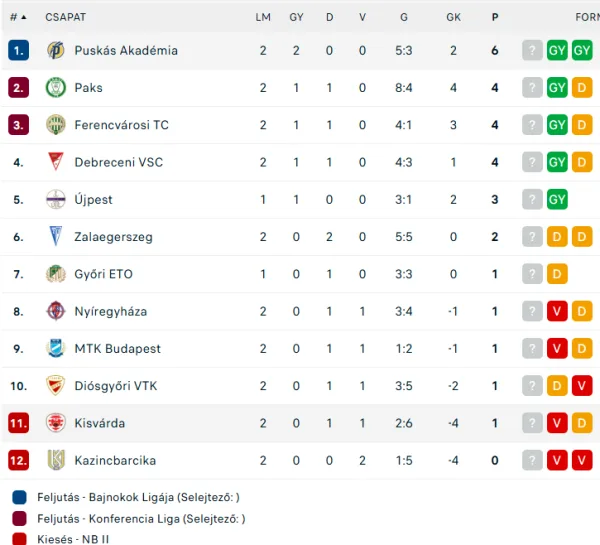This screenshot has width=600, height=545.
Task: Open the Ferencvárosi TC crest icon
Action: [55, 125]
